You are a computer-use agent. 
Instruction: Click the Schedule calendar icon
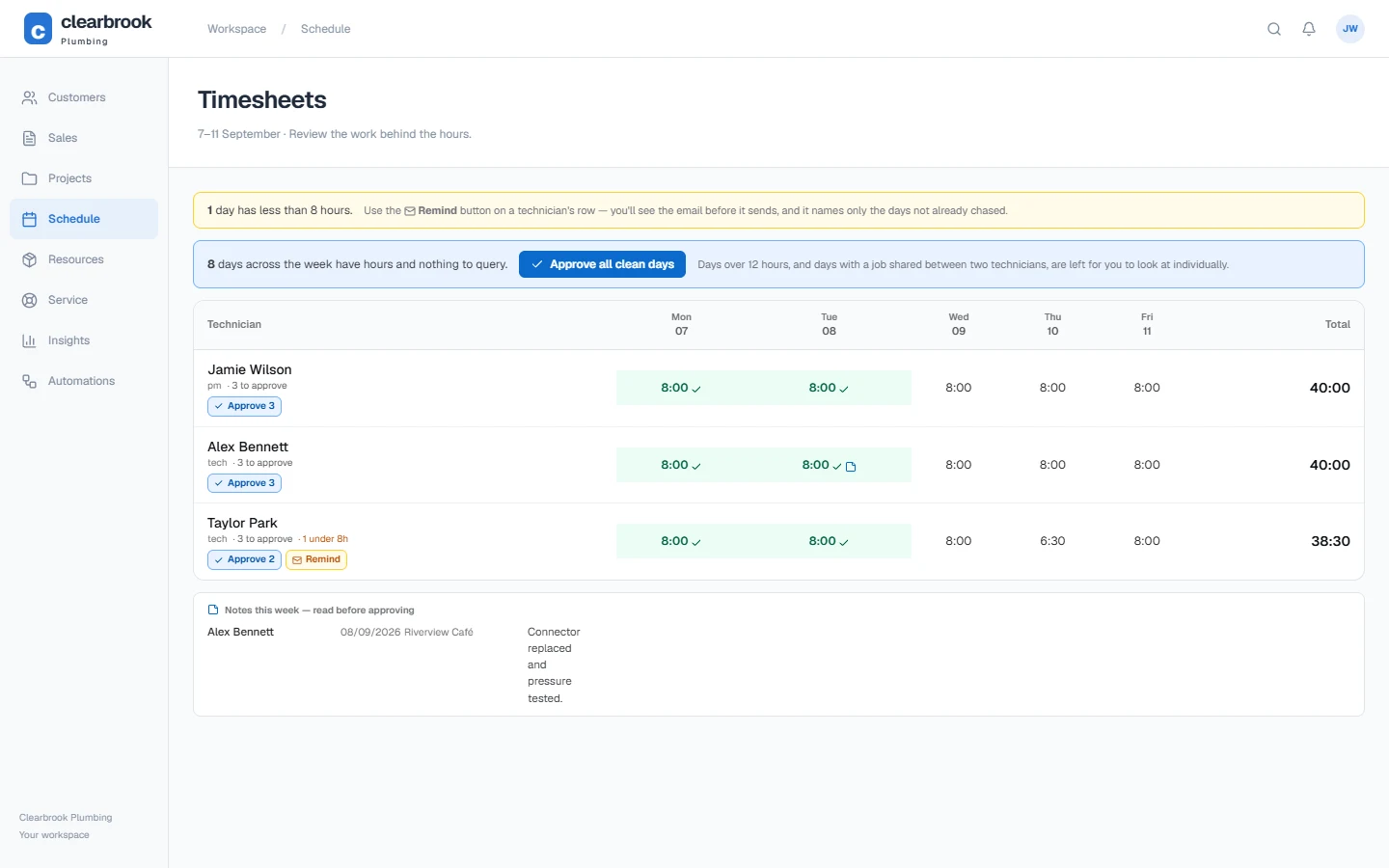point(30,219)
